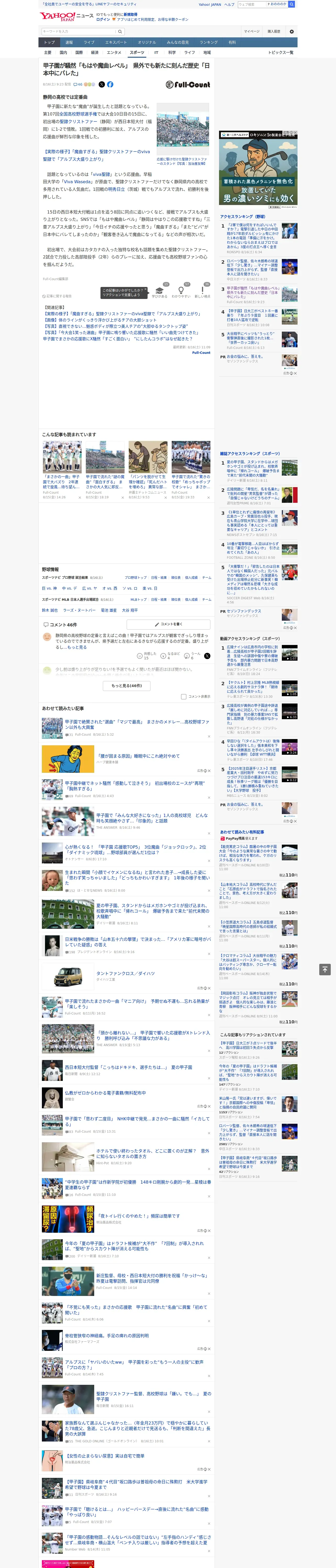The image size is (336, 1568).
Task: Open Full-Count source link below article
Action: pos(201,353)
